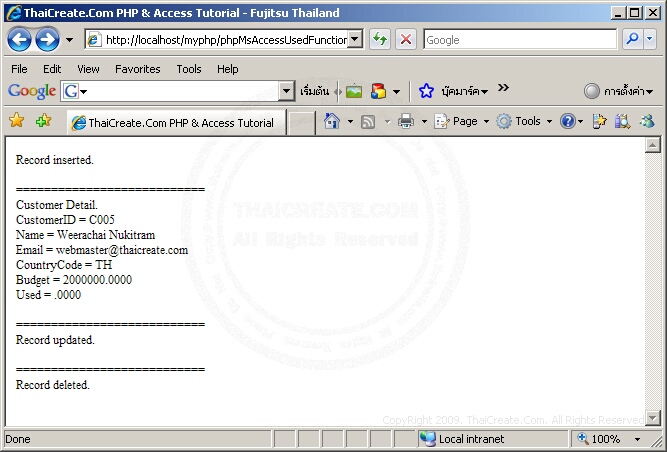Open the Edit menu
This screenshot has height=452, width=667.
pyautogui.click(x=52, y=69)
